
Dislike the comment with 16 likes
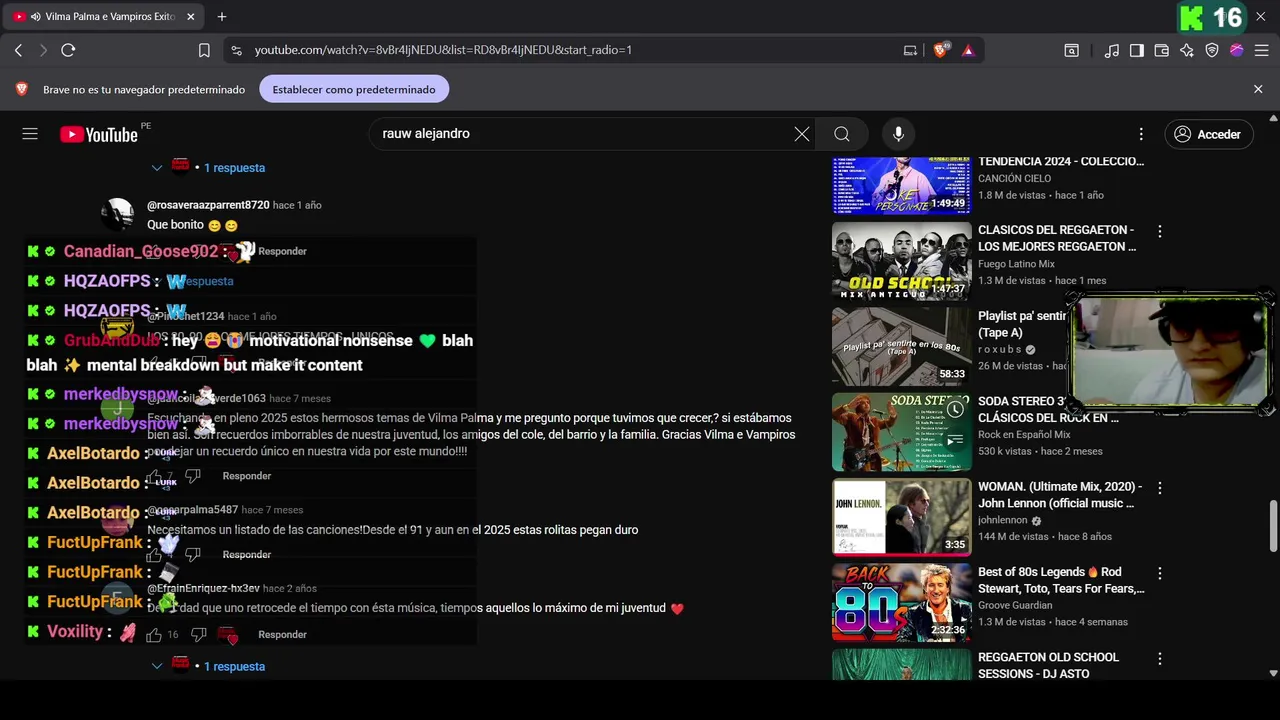tap(198, 635)
